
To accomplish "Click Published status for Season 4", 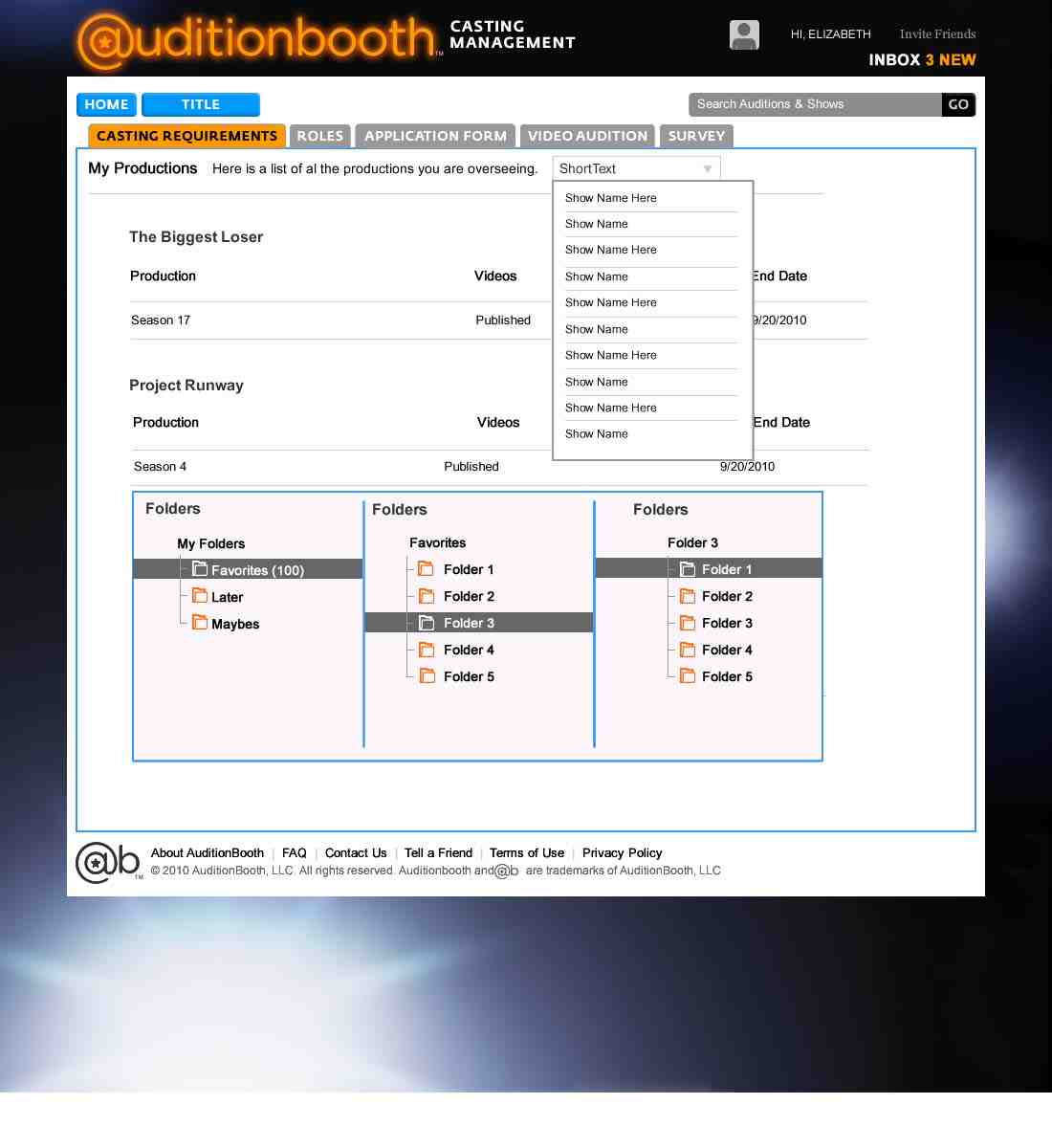I will tap(471, 466).
